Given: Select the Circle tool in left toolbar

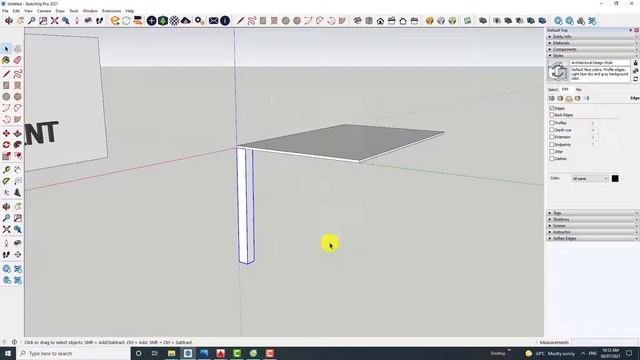Looking at the screenshot, I should [x=6, y=97].
